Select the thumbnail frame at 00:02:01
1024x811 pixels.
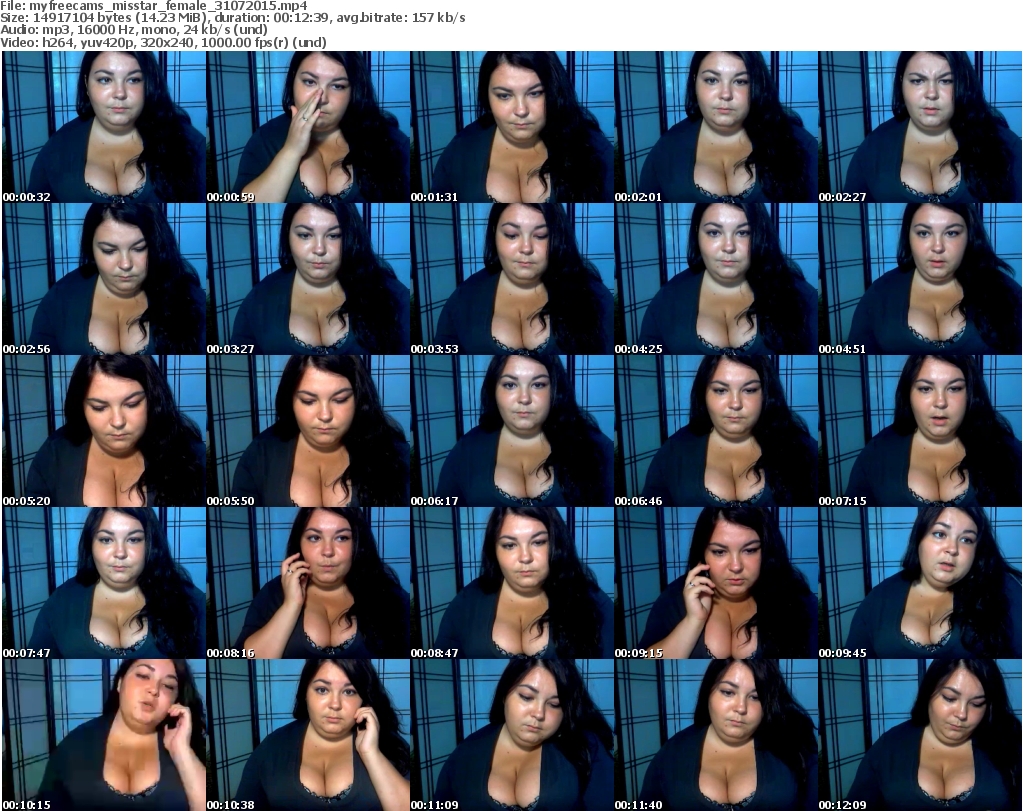coord(716,127)
